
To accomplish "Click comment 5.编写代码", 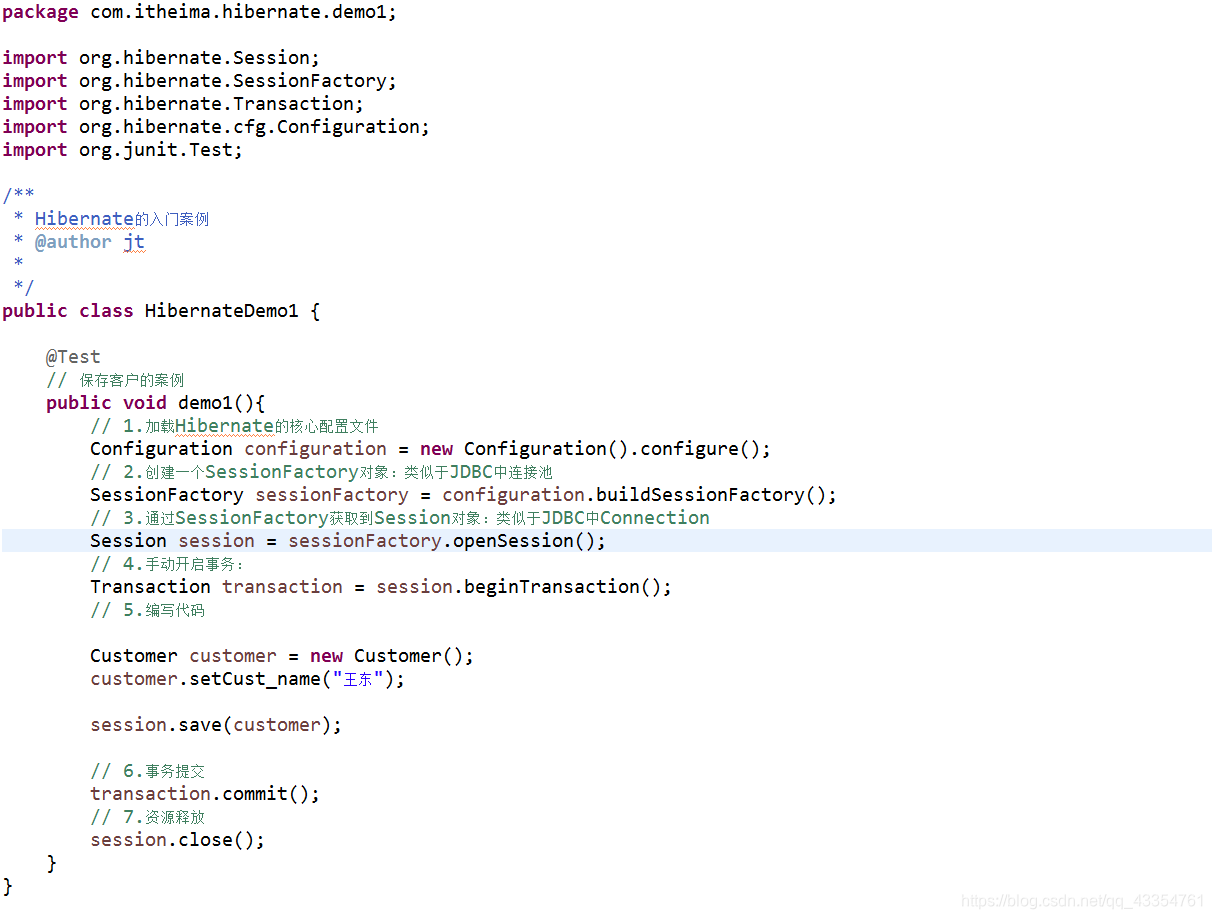I will (148, 610).
